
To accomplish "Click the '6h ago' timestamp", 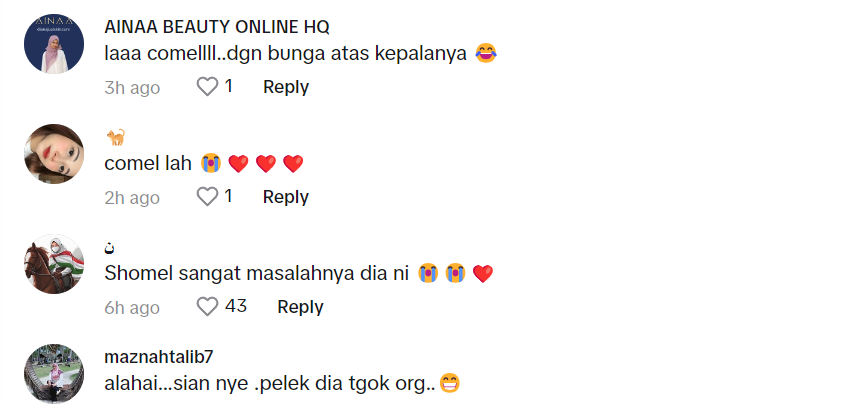I will pyautogui.click(x=132, y=307).
